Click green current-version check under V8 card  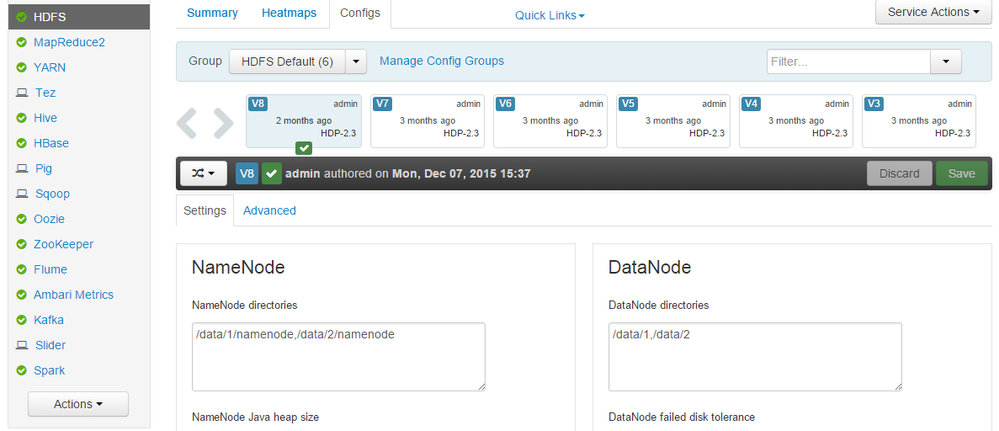tap(304, 149)
